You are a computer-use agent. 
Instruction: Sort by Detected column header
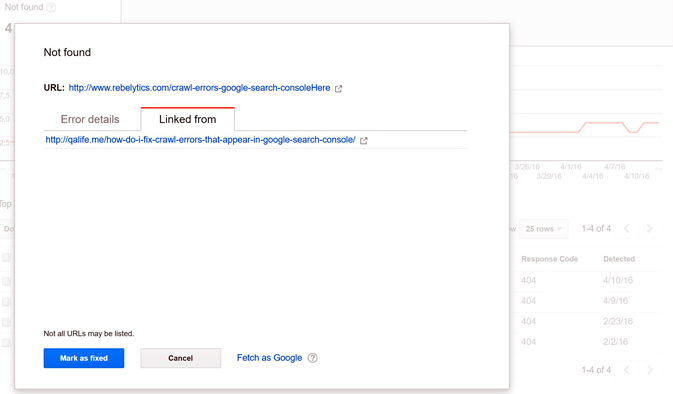point(619,259)
